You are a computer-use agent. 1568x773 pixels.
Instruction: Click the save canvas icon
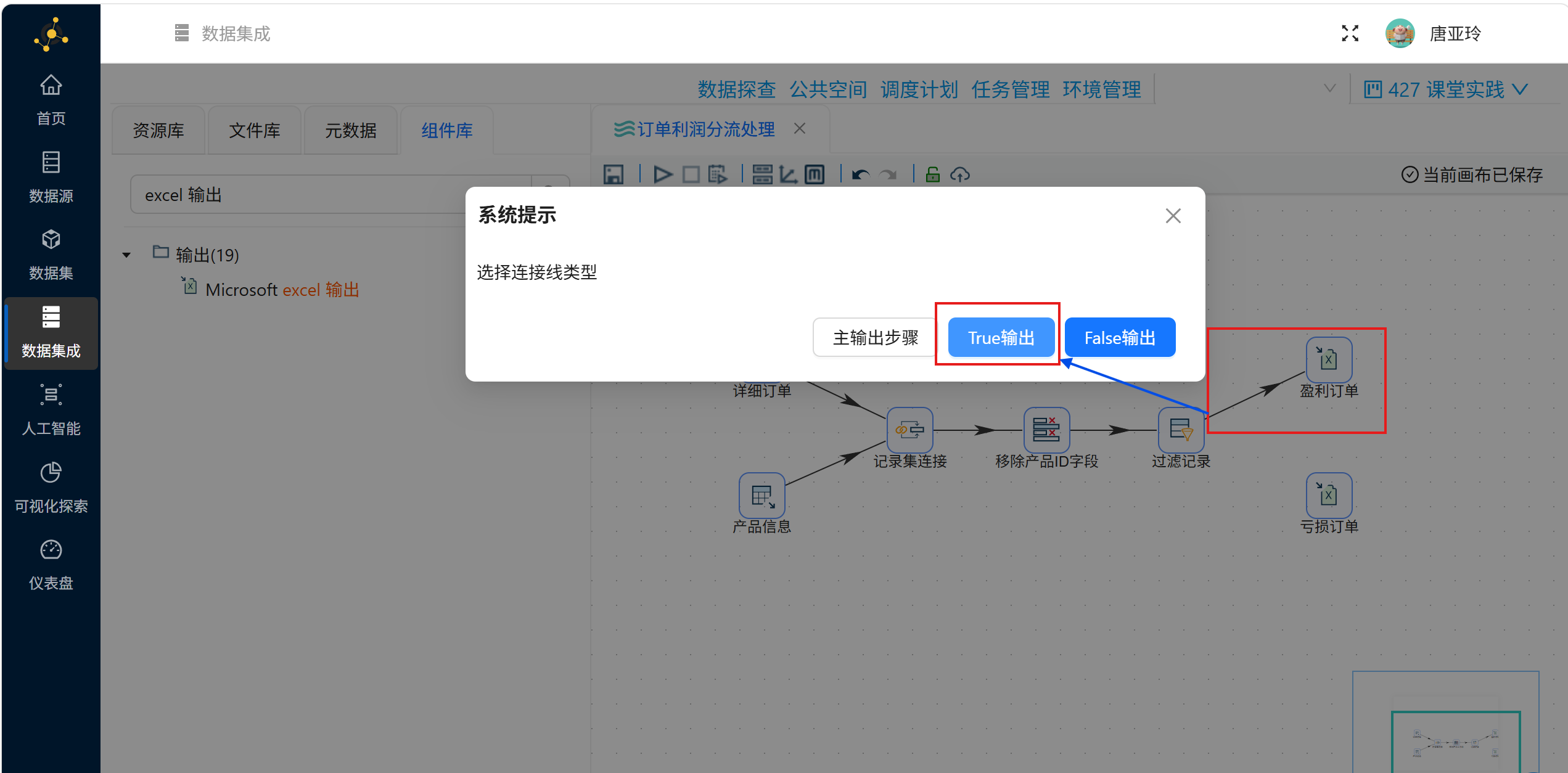[x=613, y=175]
